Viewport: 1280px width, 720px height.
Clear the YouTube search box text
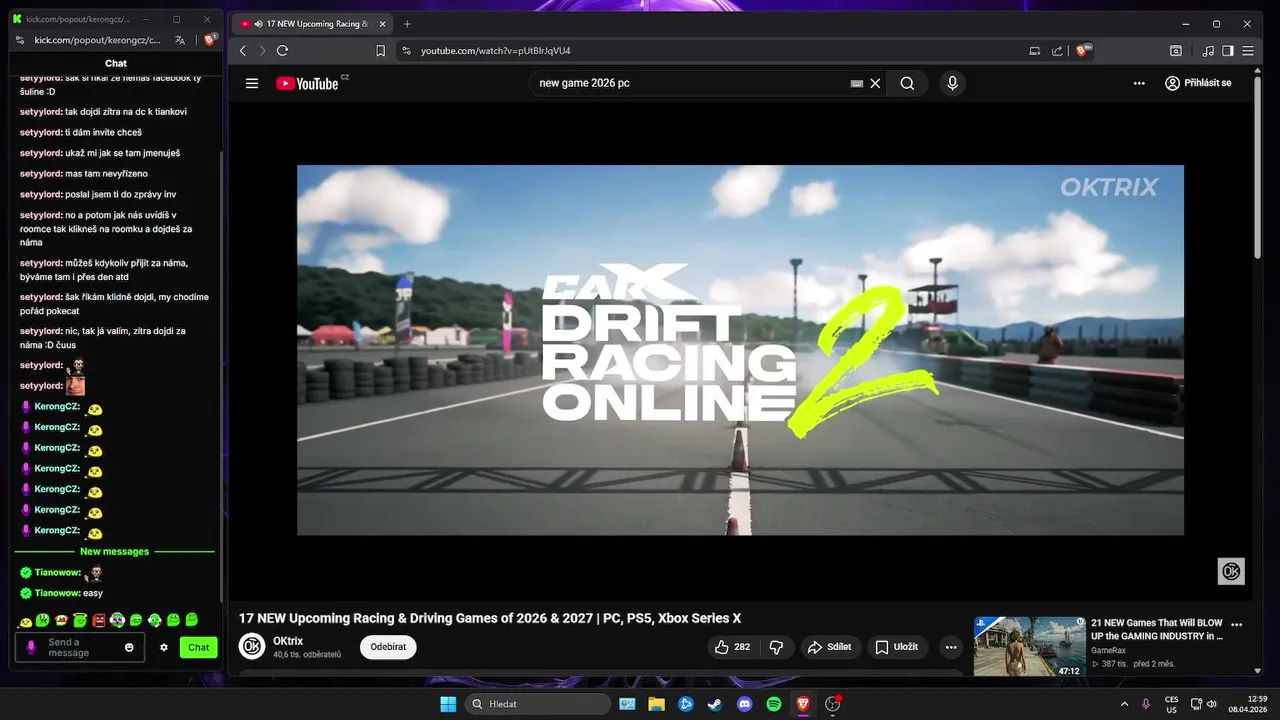[x=875, y=83]
